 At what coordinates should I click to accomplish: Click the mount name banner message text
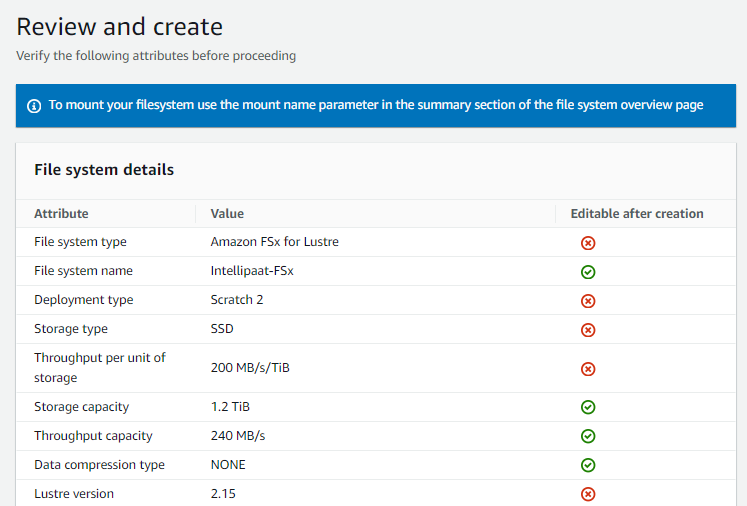[x=376, y=105]
